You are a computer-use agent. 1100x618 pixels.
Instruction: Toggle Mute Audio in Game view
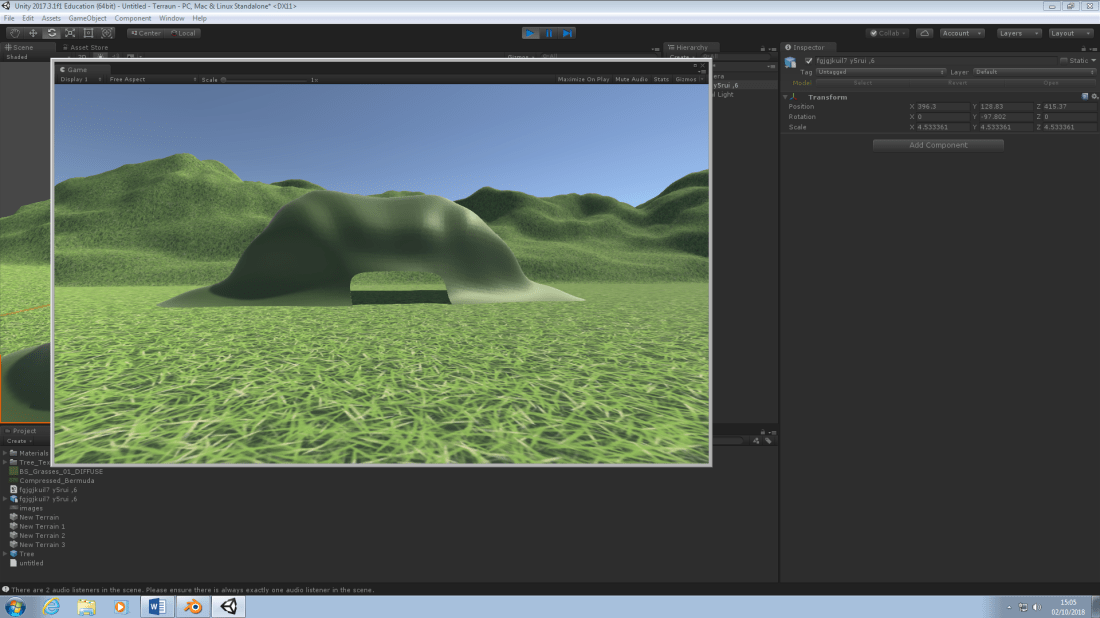click(x=631, y=79)
